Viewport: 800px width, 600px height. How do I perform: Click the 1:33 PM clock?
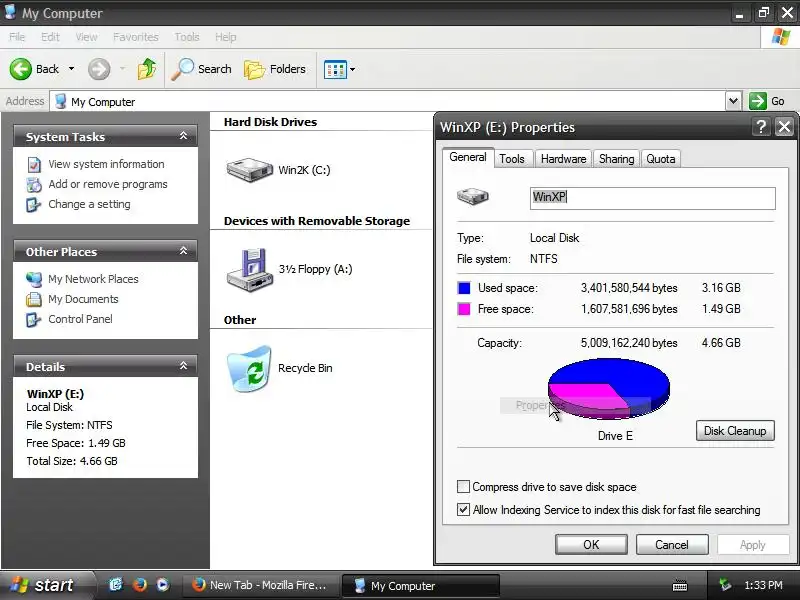[763, 585]
